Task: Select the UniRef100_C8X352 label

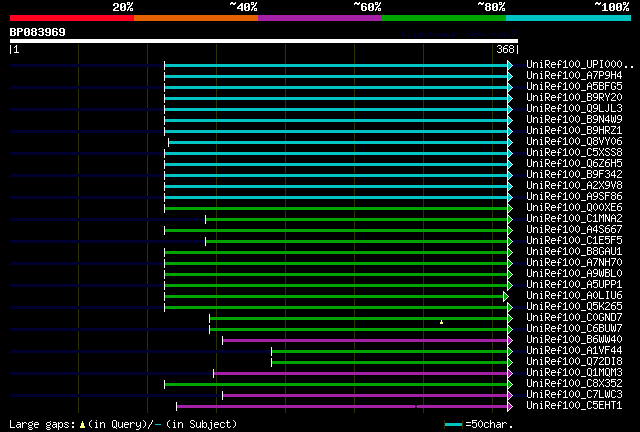Action: tap(574, 384)
